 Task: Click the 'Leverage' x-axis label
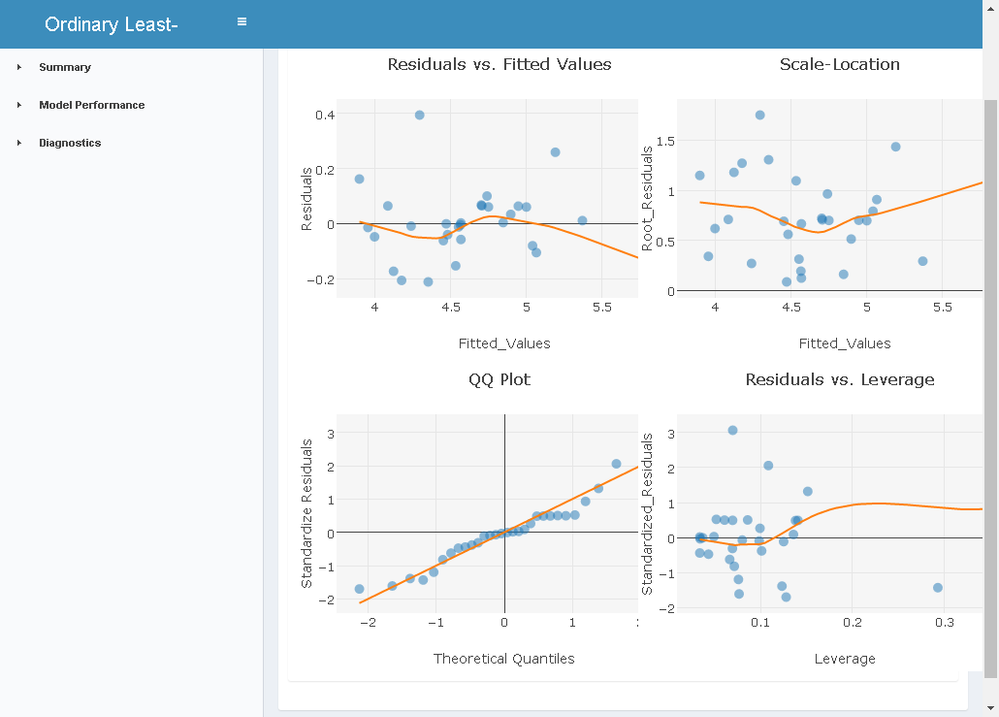coord(844,658)
